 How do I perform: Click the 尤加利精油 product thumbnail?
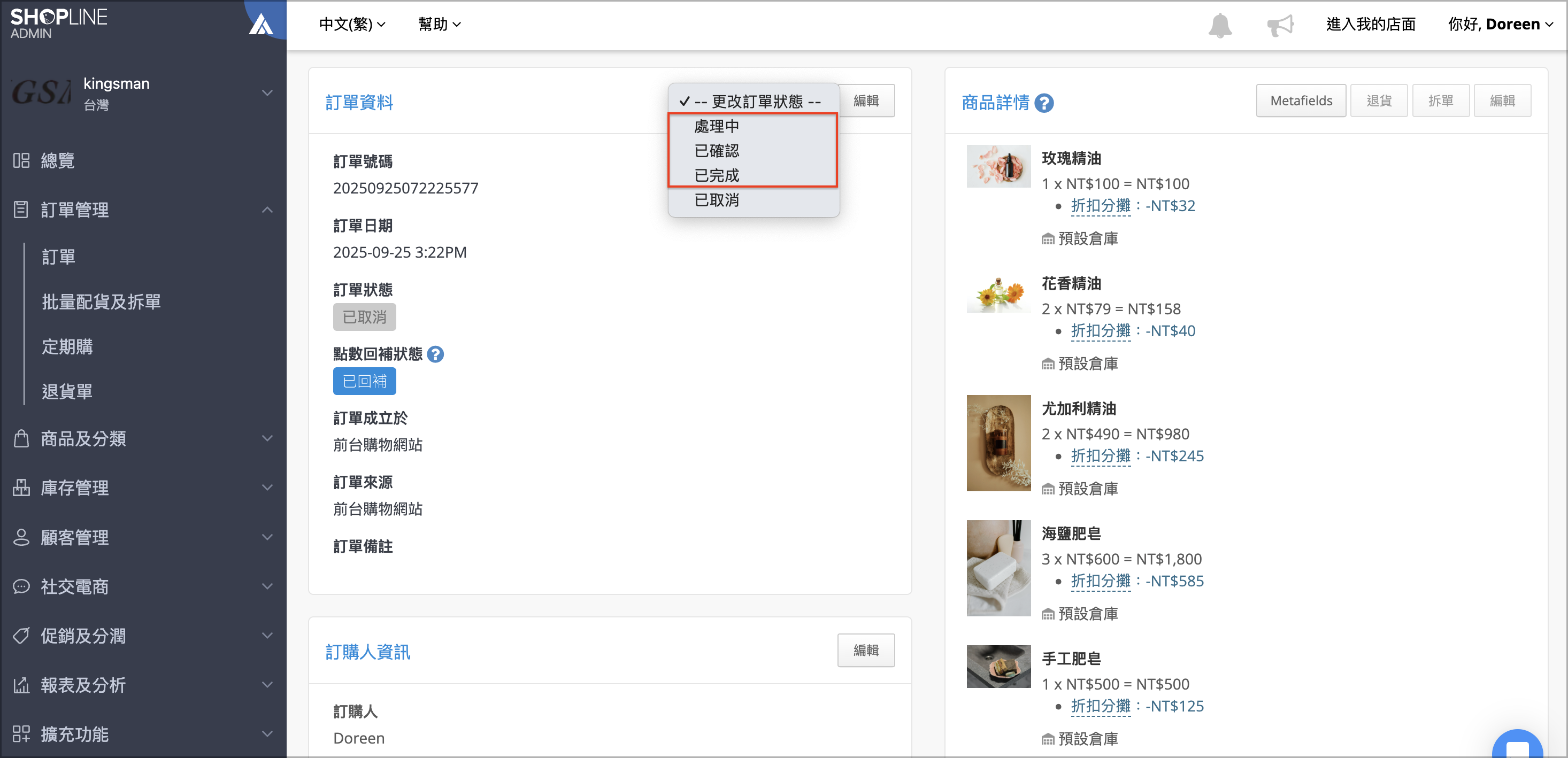999,444
